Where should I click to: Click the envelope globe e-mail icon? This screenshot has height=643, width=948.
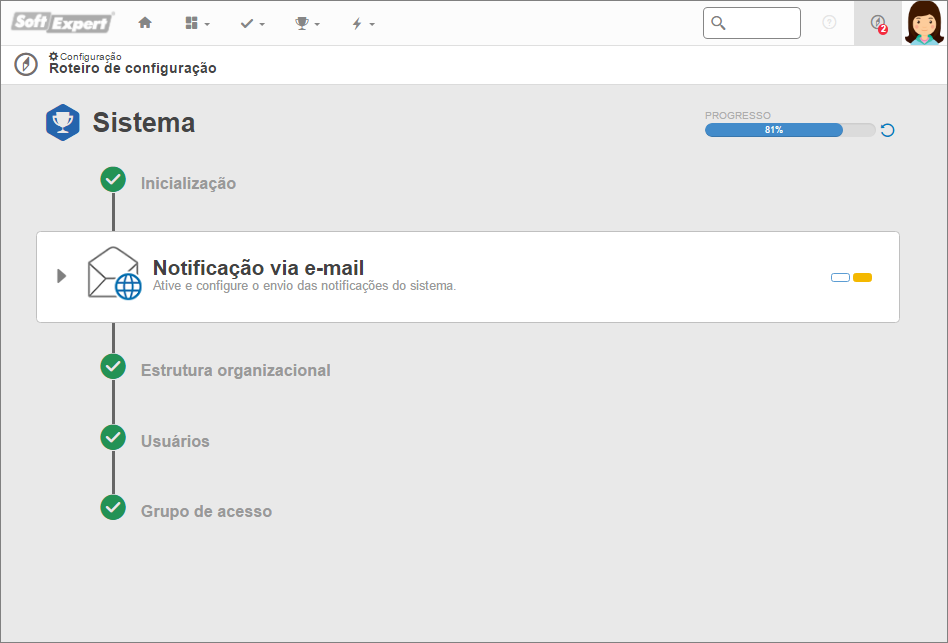click(x=114, y=273)
